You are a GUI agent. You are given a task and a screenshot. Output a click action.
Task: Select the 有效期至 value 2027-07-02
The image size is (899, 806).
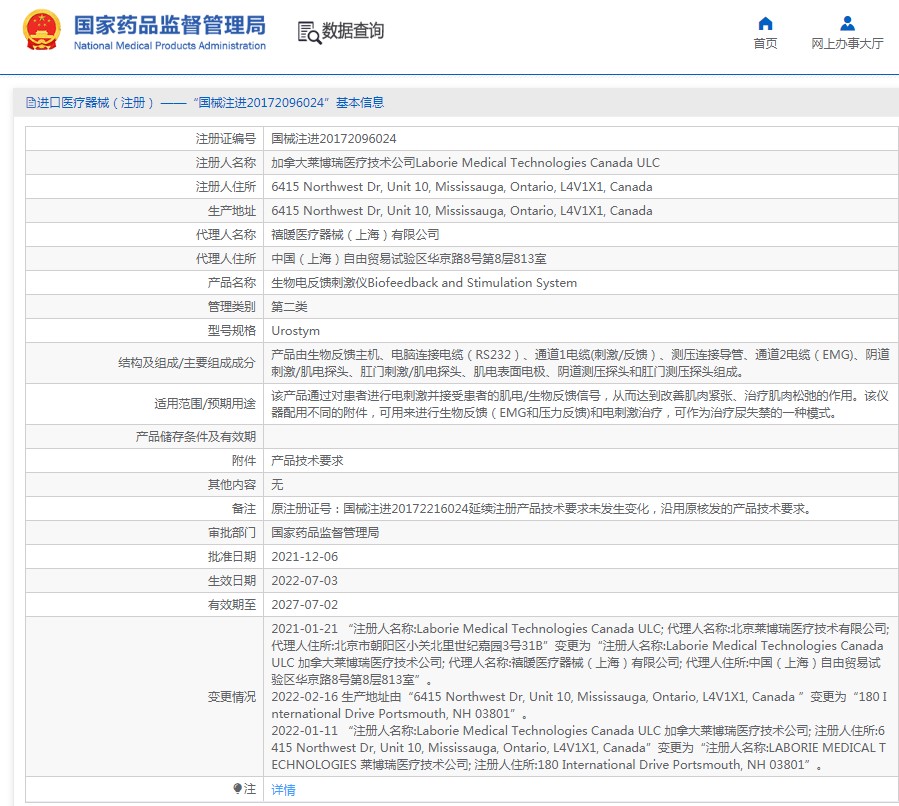click(304, 605)
